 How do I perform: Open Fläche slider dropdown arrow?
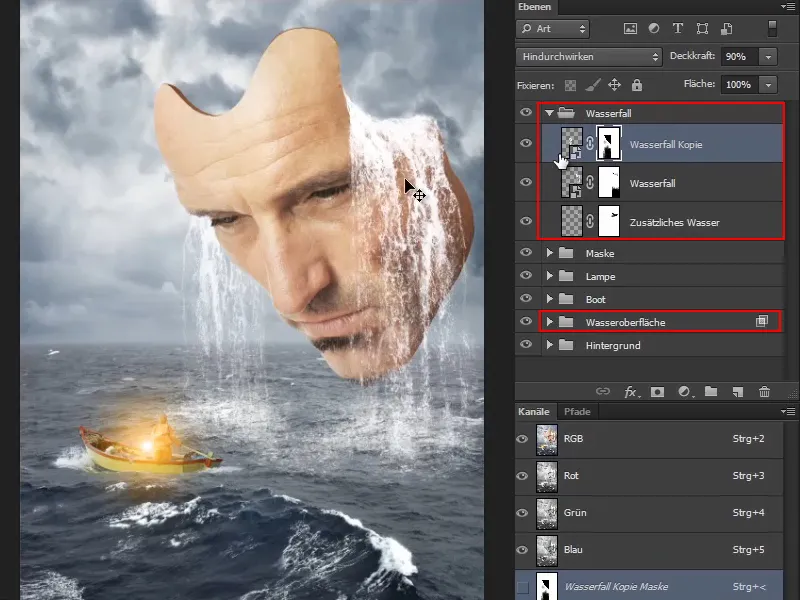pyautogui.click(x=768, y=85)
